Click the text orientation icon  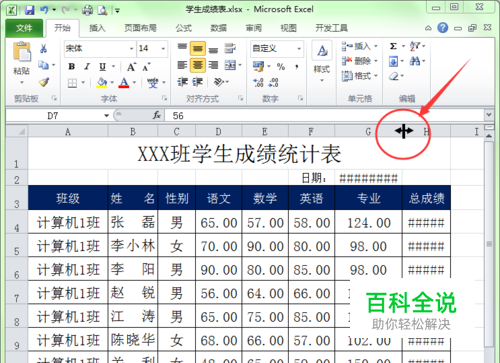pyautogui.click(x=219, y=82)
